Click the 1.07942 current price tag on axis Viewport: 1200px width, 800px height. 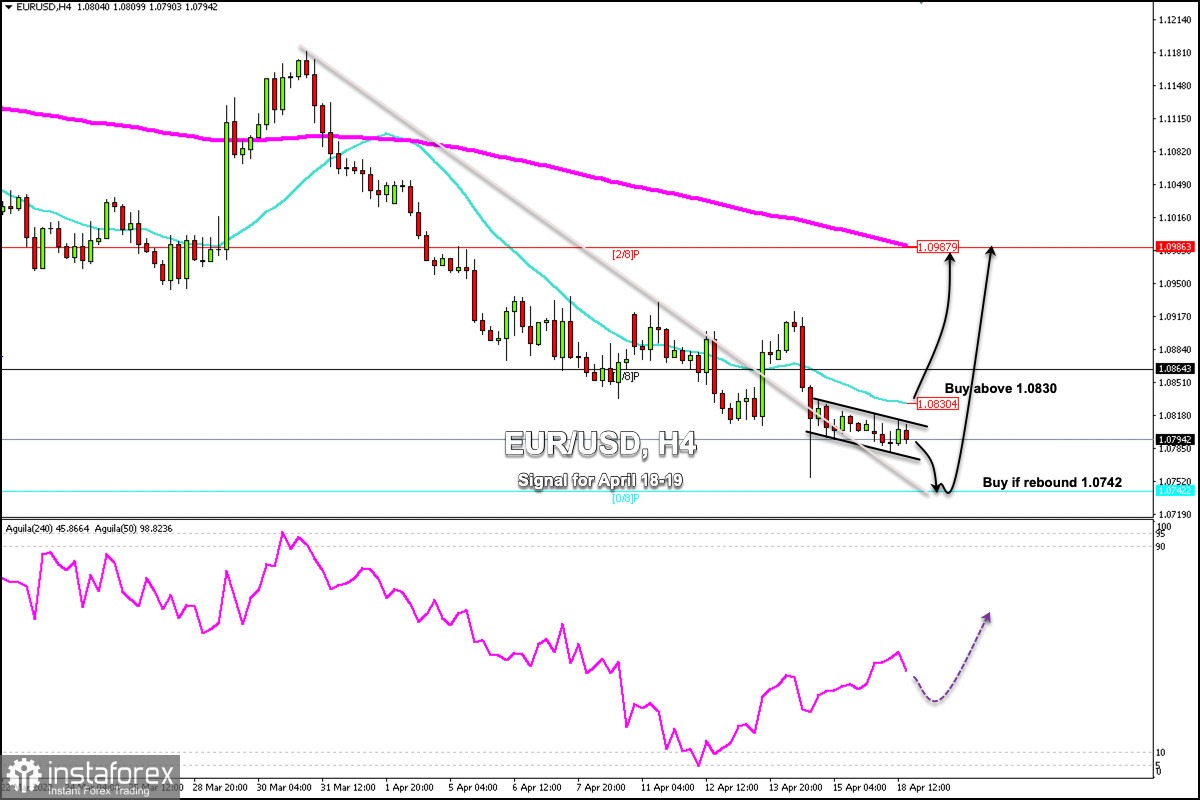(x=1176, y=439)
